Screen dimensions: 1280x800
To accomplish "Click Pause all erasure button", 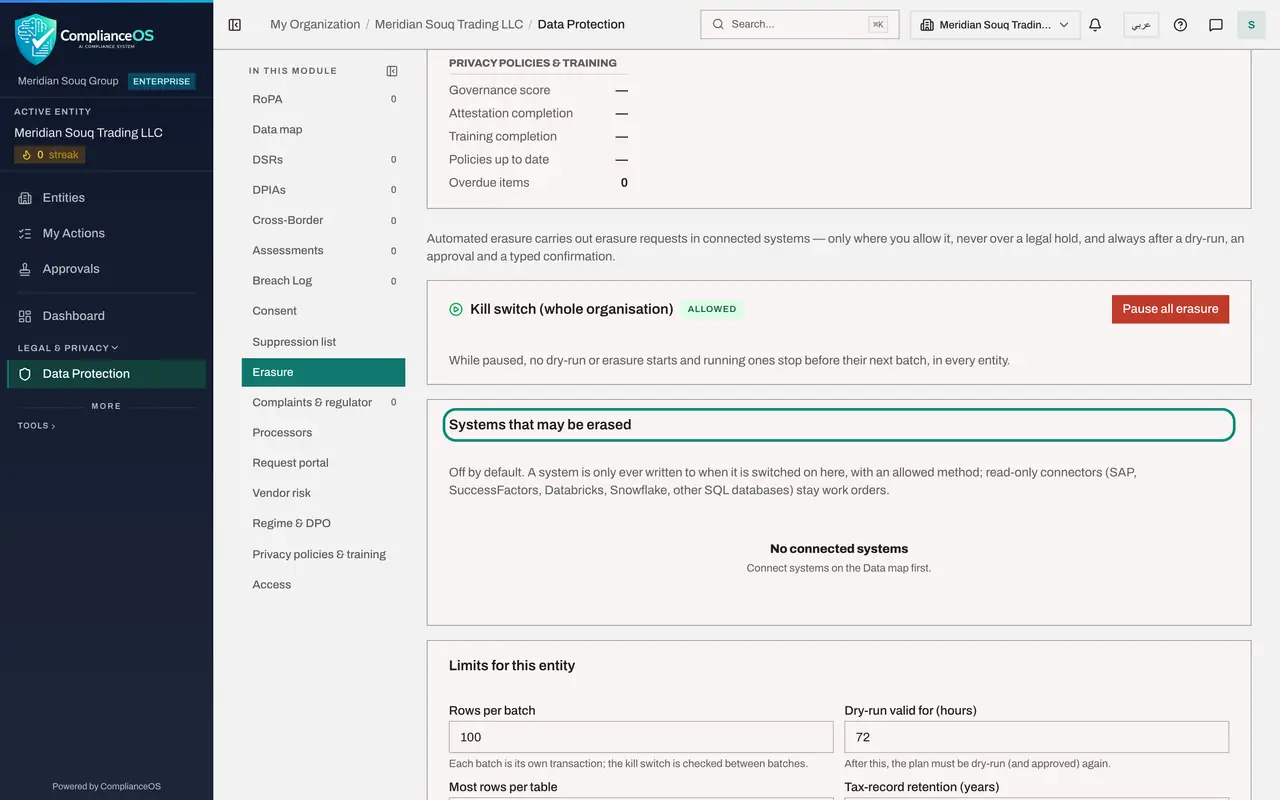I will click(x=1170, y=309).
